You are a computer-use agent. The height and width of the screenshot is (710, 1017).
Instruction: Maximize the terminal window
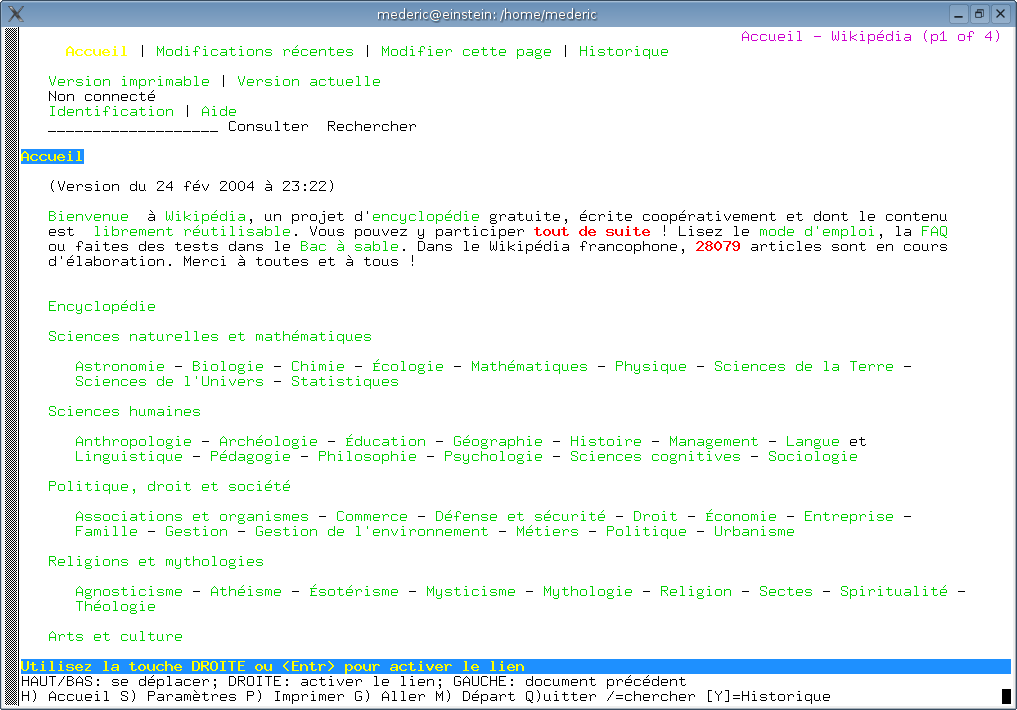979,14
